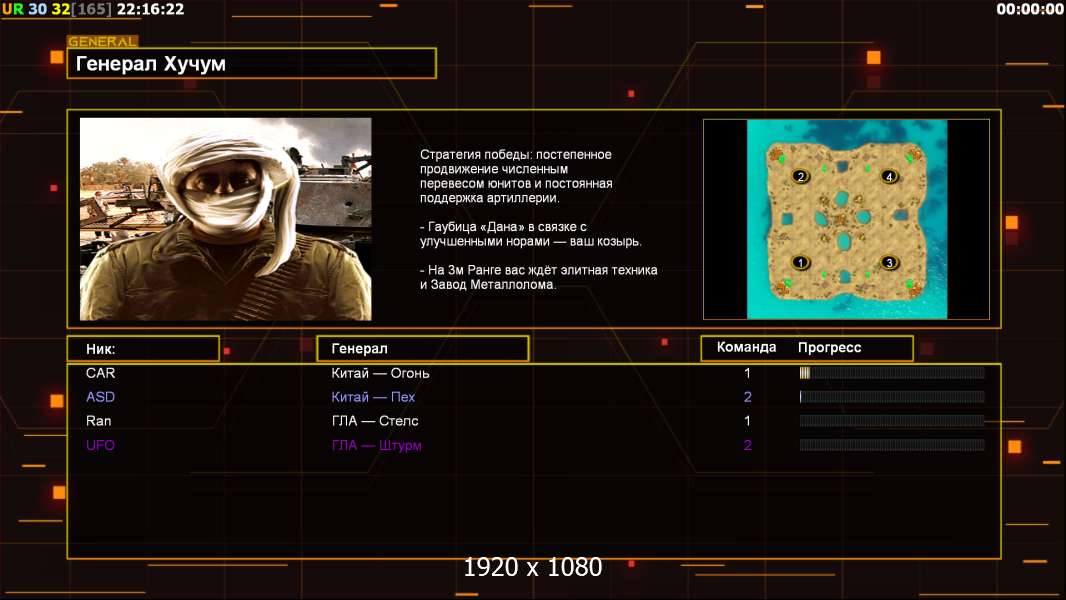Click the Ran player name
The image size is (1066, 600).
(99, 421)
